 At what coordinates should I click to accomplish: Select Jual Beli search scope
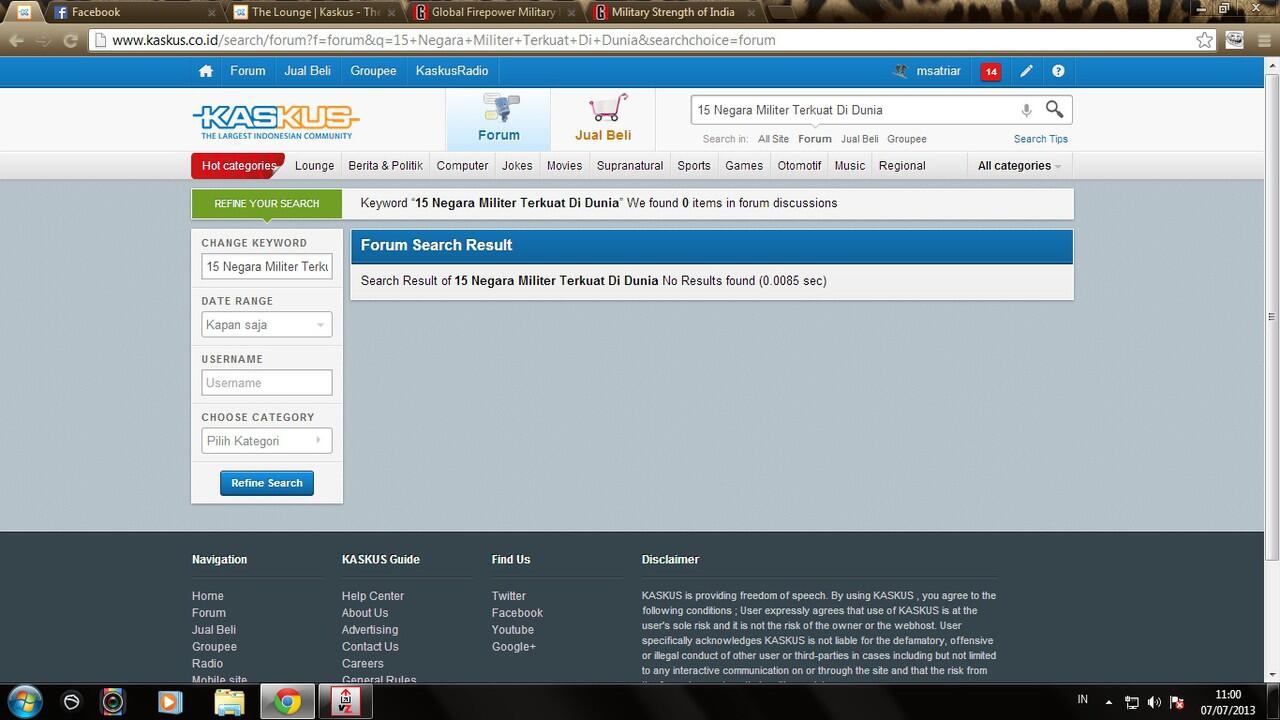859,139
